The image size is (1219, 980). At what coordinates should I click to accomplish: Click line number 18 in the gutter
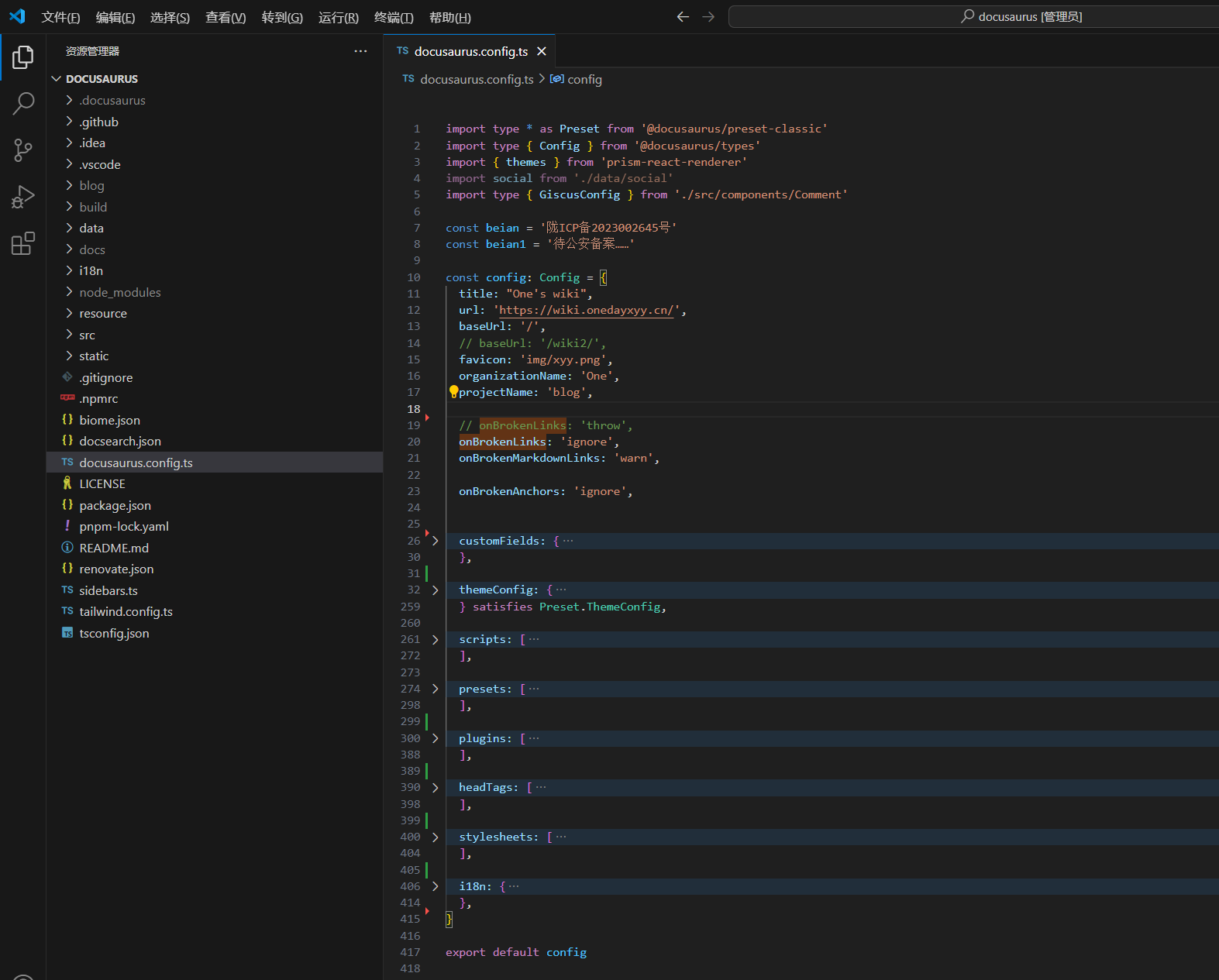(414, 409)
